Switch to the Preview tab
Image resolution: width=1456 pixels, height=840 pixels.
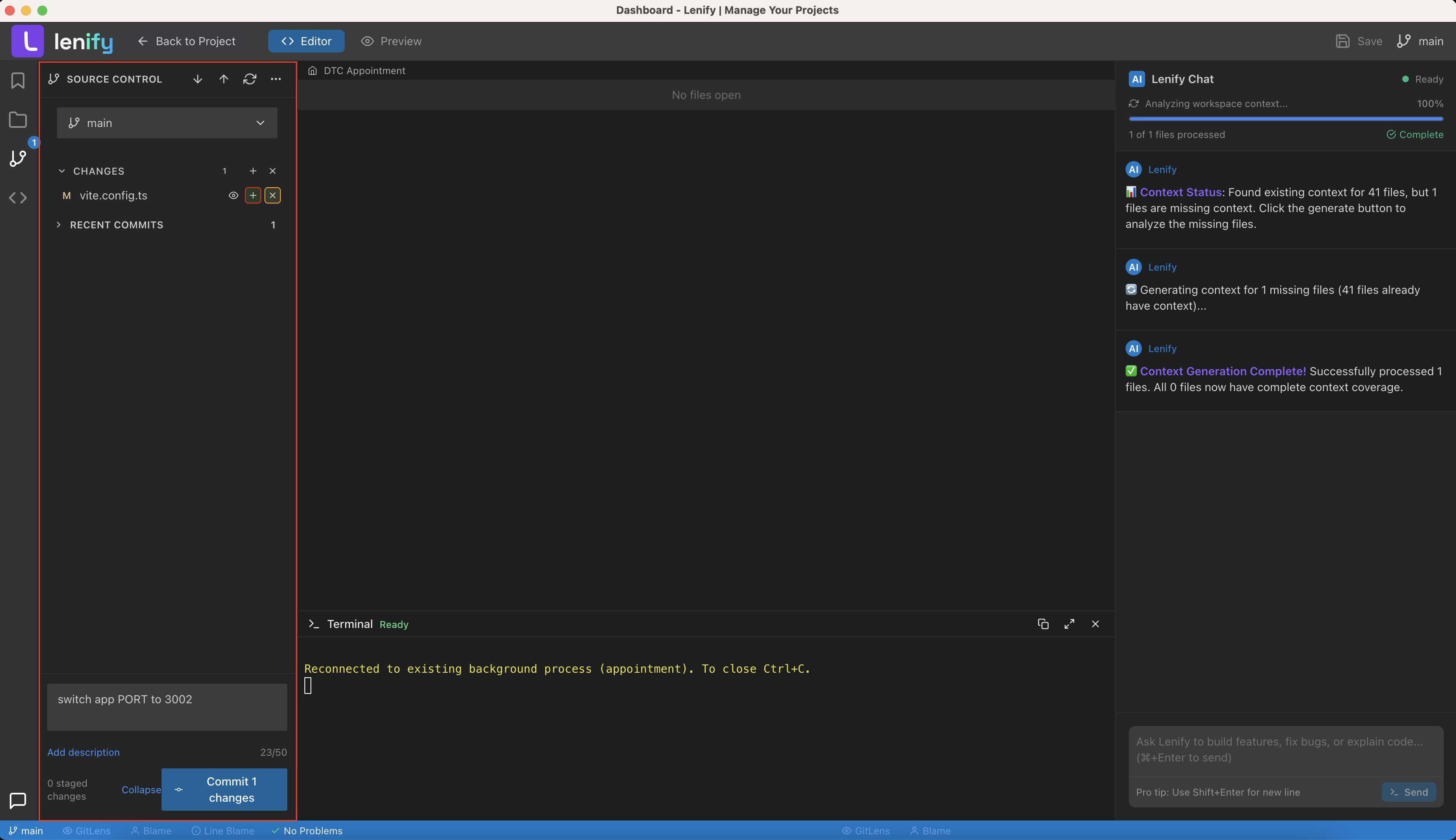pyautogui.click(x=391, y=41)
